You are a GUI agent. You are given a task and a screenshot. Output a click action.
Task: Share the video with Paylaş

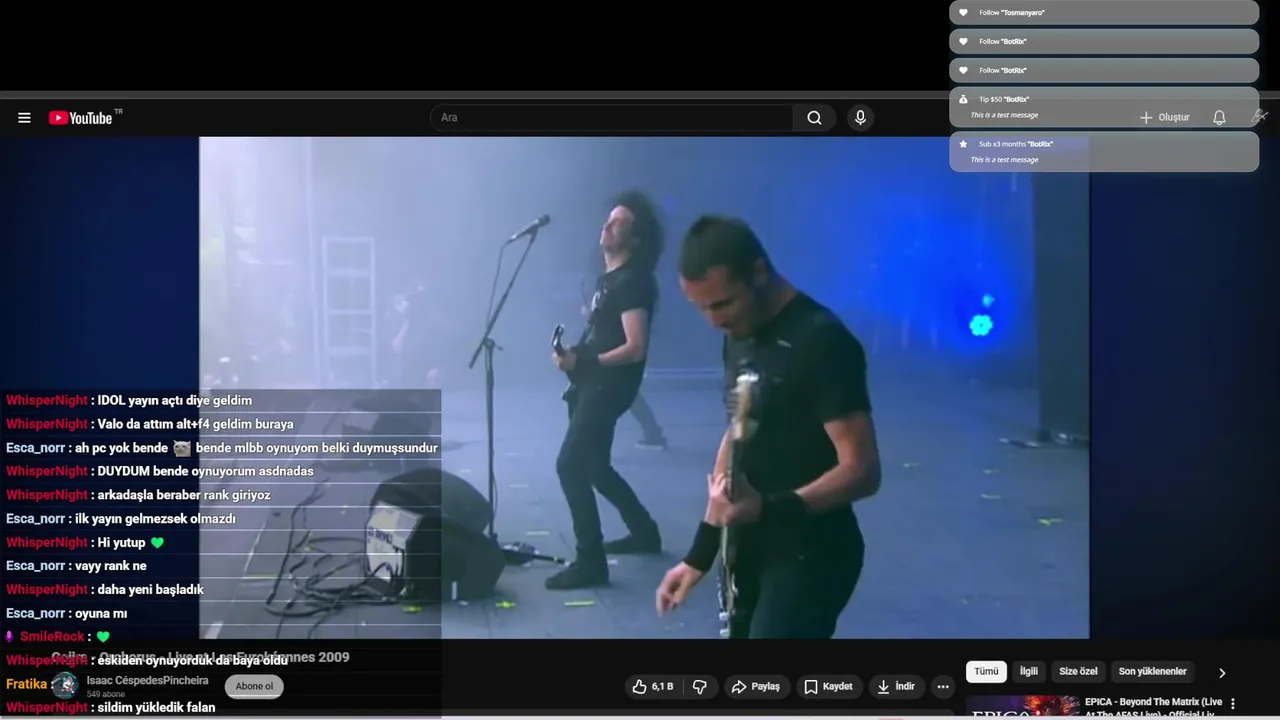(x=755, y=686)
